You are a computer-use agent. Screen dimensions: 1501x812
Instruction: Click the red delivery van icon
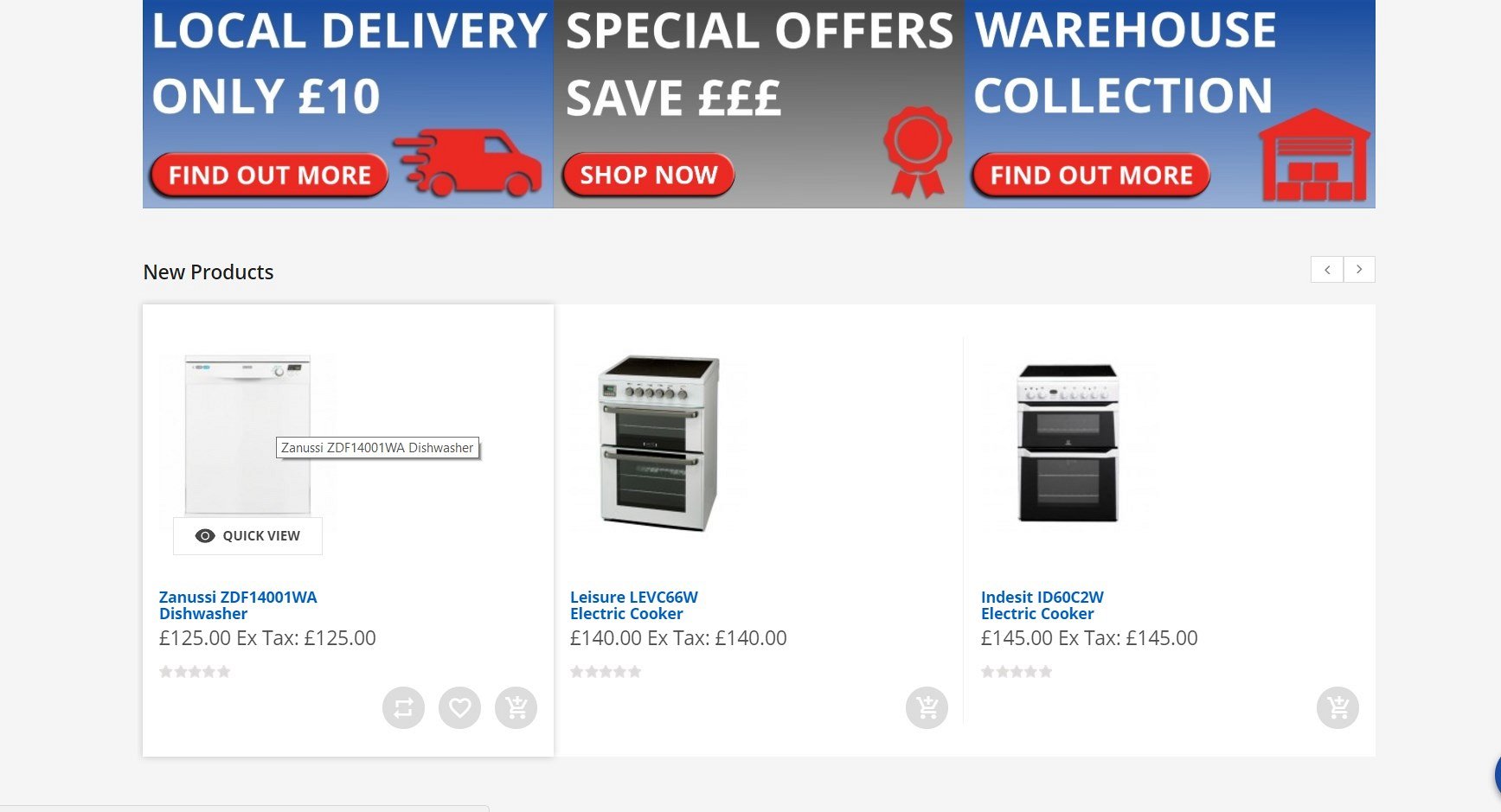point(468,163)
